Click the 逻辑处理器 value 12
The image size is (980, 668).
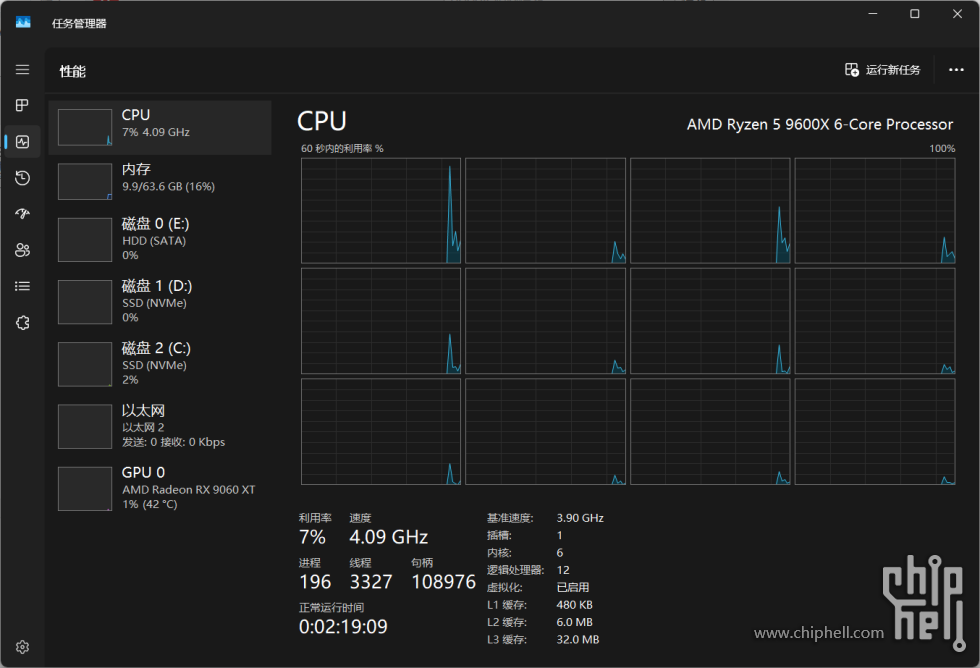(563, 570)
